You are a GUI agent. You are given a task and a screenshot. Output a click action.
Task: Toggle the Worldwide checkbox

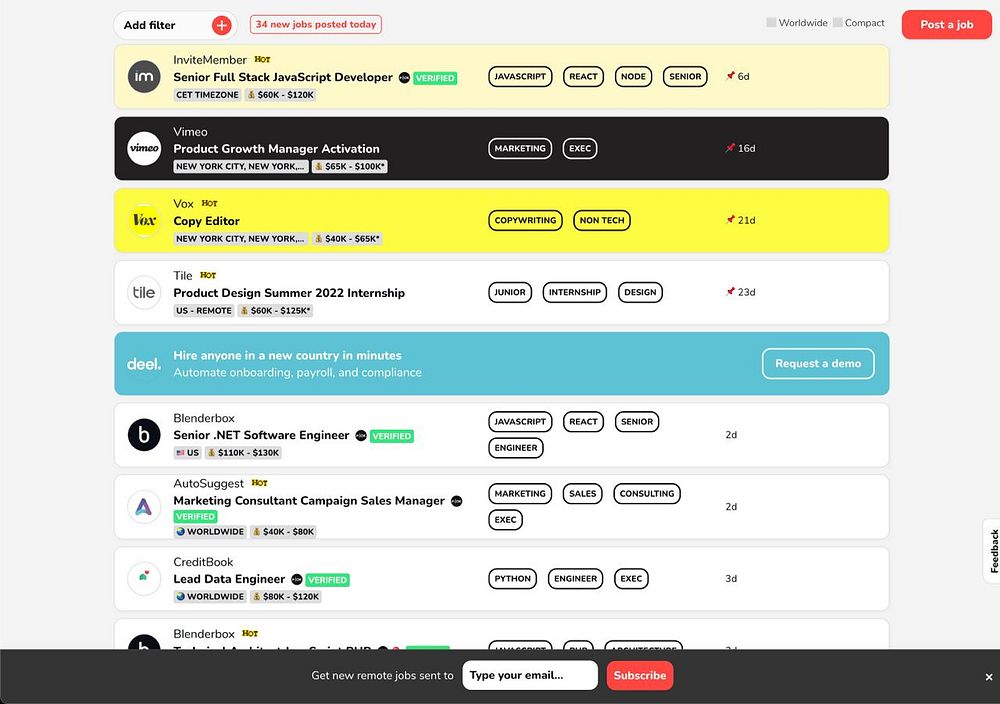coord(771,23)
